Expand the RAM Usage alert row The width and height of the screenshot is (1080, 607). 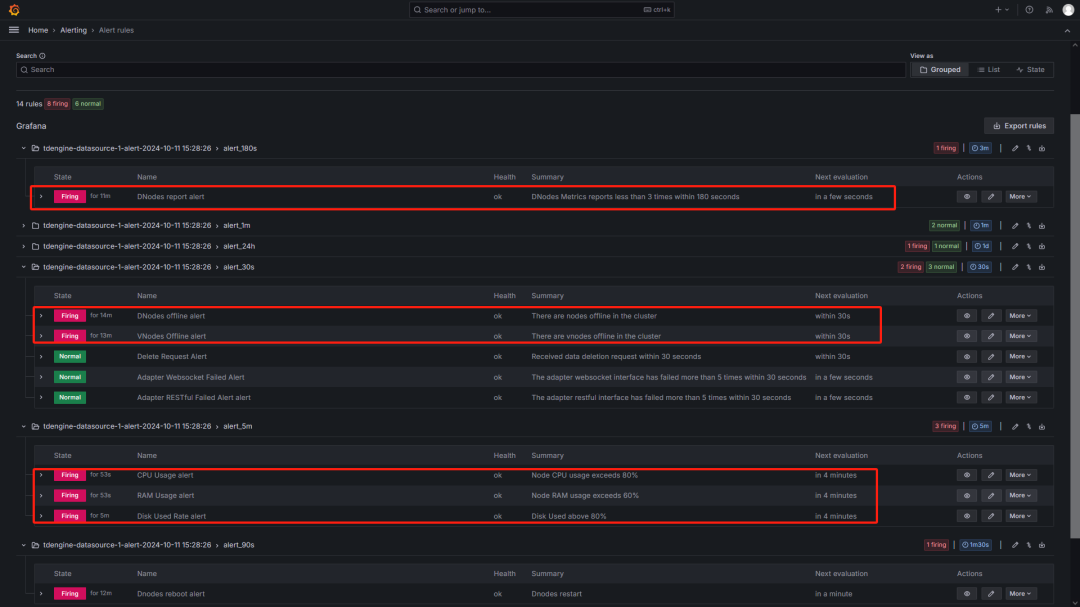[x=41, y=495]
